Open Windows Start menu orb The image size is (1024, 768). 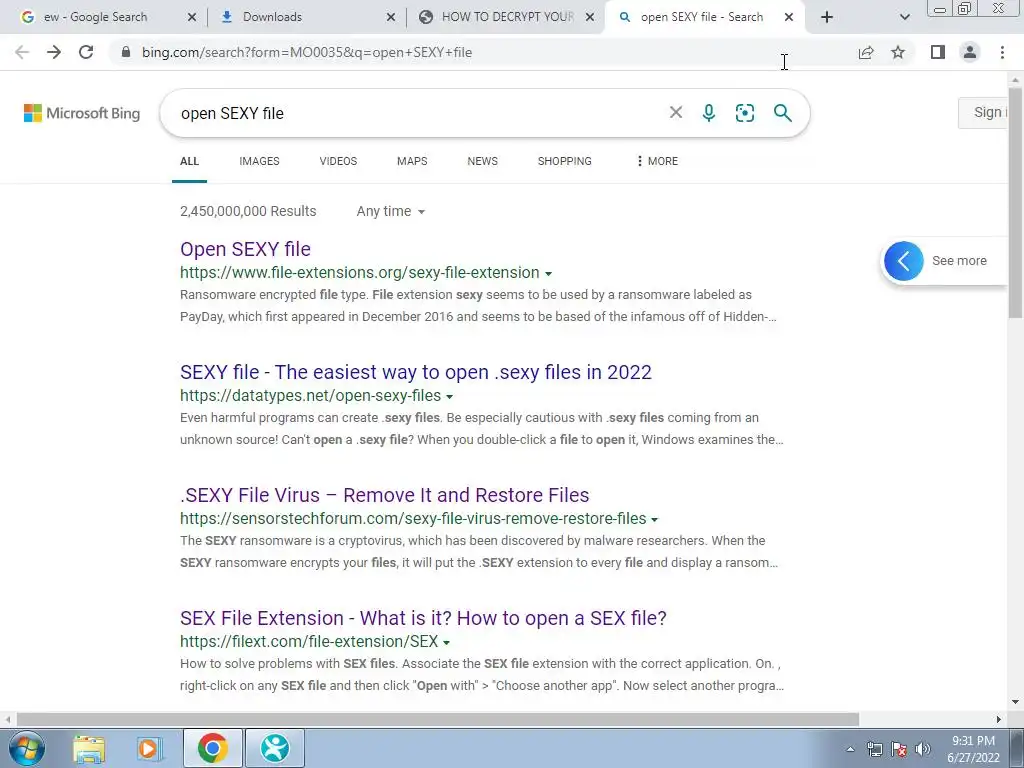pos(27,748)
